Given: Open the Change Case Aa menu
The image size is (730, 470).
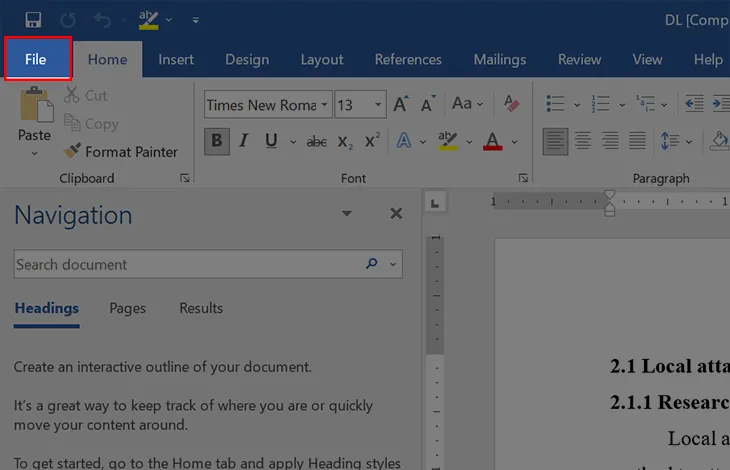Looking at the screenshot, I should click(467, 103).
